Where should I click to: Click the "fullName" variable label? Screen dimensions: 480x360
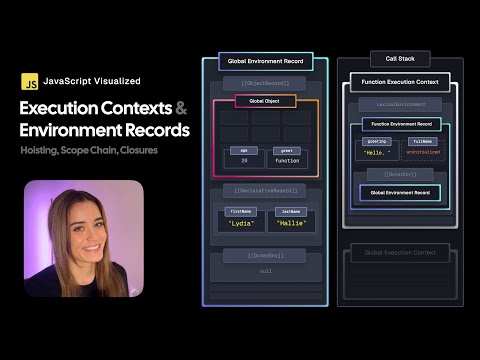pyautogui.click(x=423, y=141)
